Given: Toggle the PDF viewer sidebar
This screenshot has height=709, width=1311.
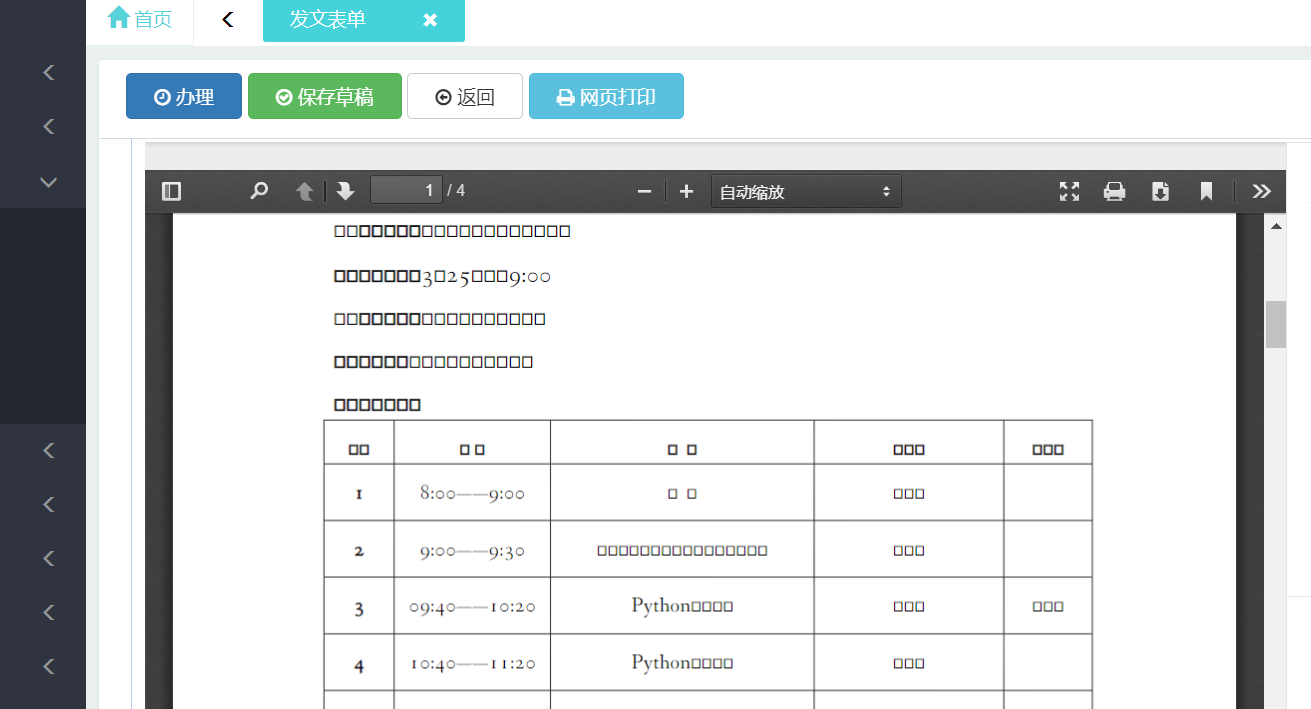Looking at the screenshot, I should tap(171, 191).
